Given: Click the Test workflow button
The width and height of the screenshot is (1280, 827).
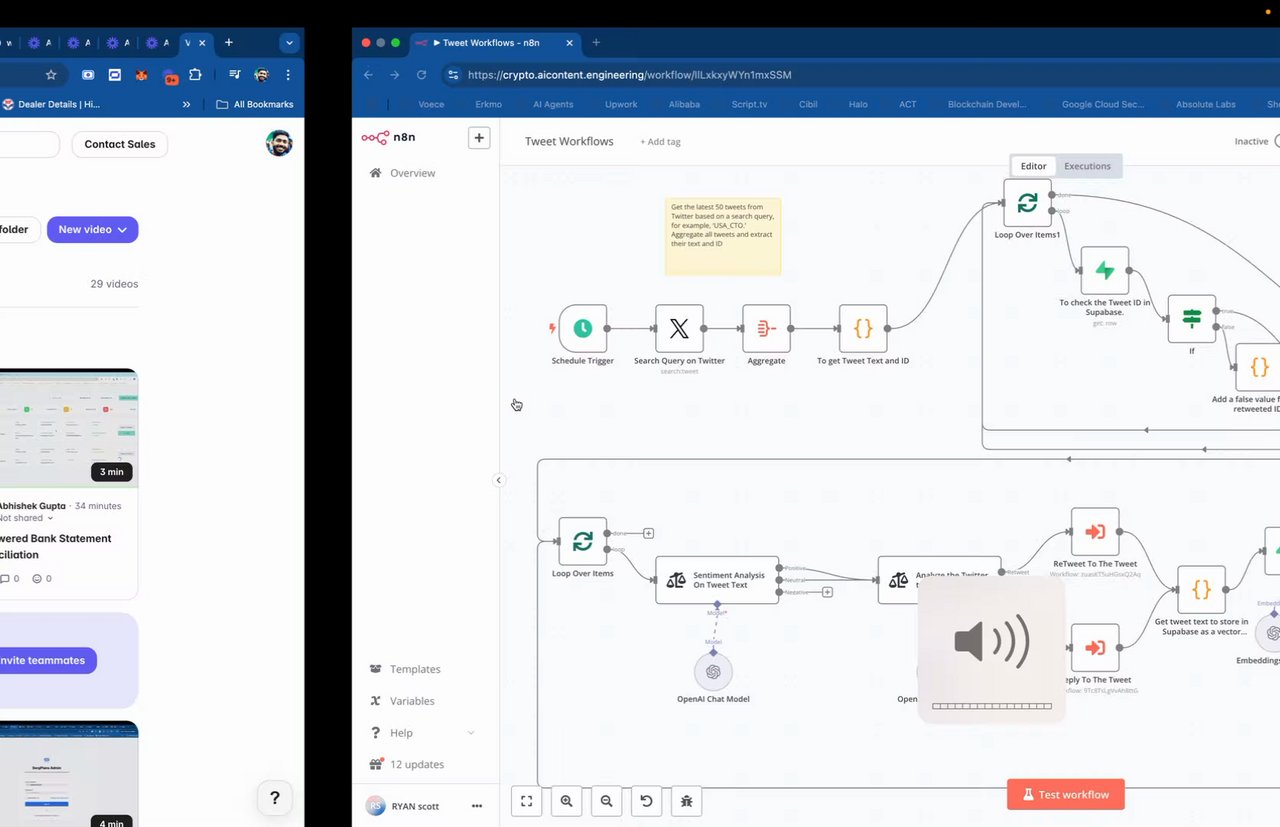Looking at the screenshot, I should coord(1066,795).
